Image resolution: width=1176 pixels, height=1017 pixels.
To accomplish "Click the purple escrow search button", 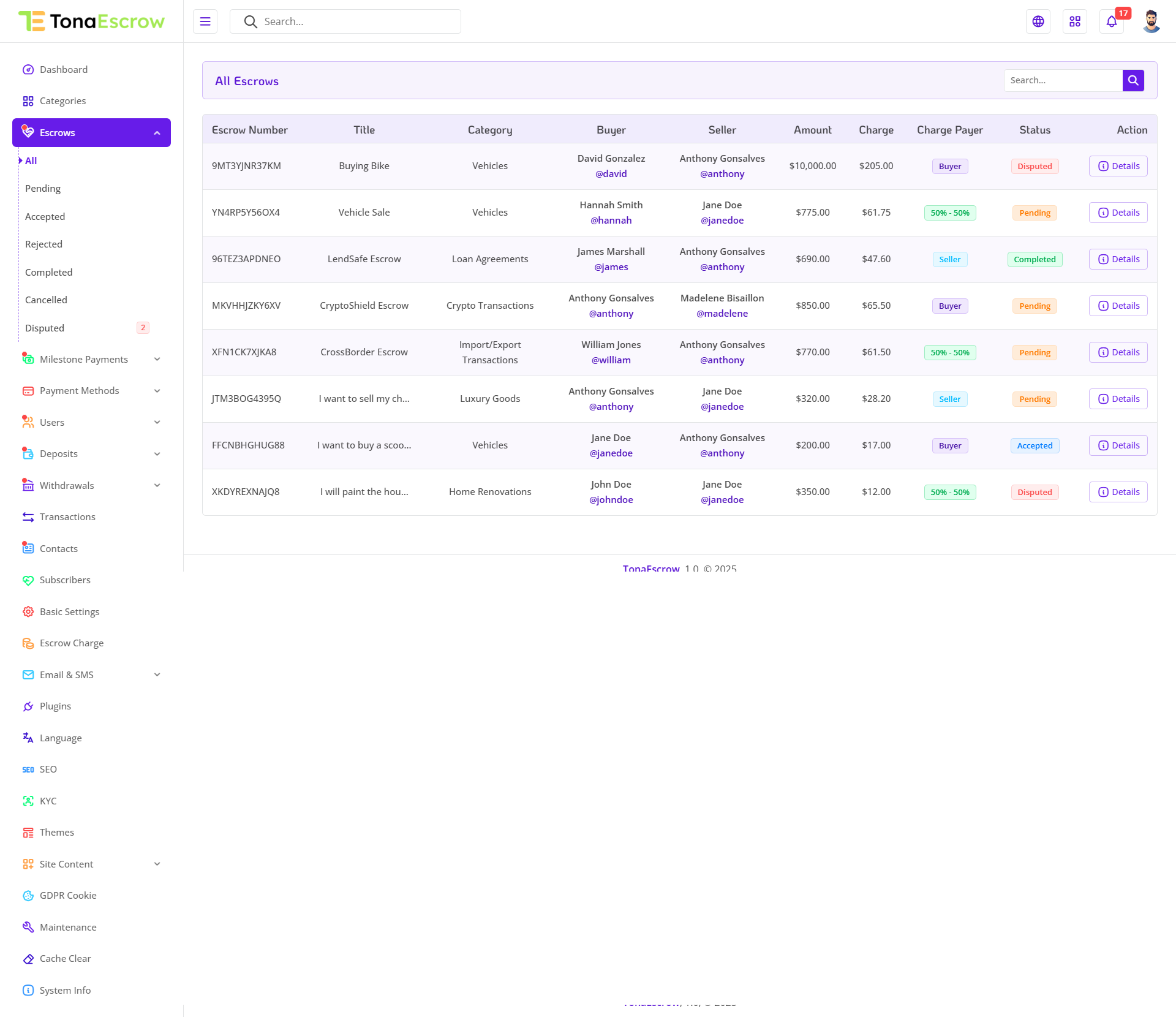I will 1133,80.
